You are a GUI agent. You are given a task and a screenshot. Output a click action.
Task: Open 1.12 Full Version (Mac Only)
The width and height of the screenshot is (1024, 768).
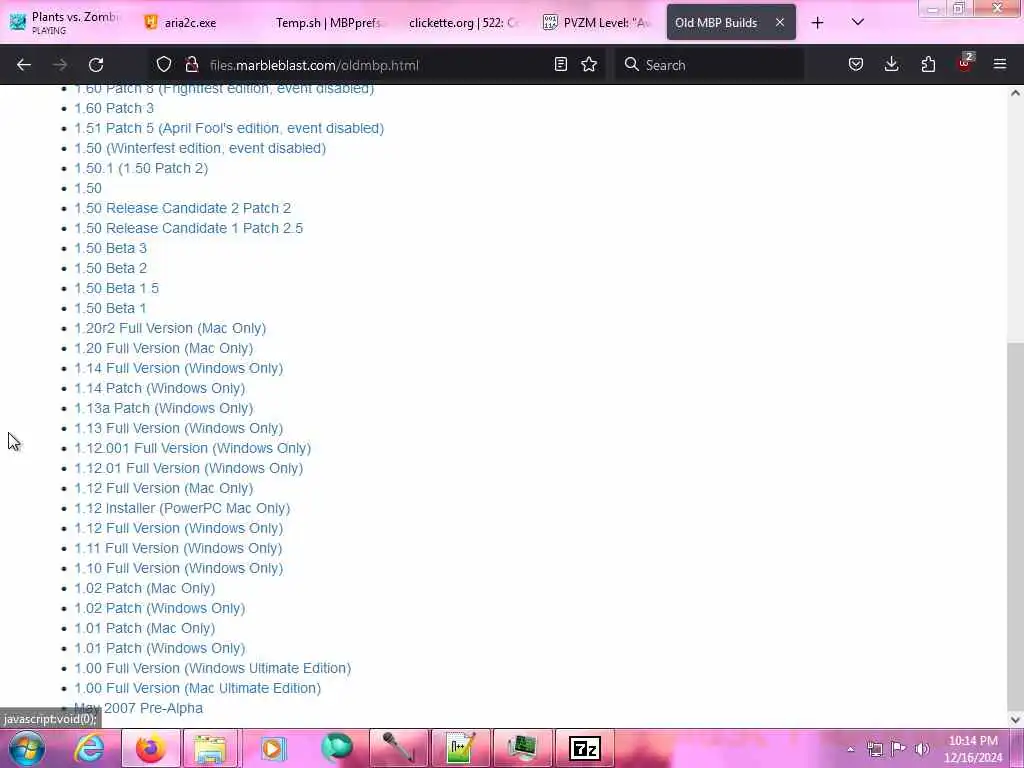coord(163,488)
